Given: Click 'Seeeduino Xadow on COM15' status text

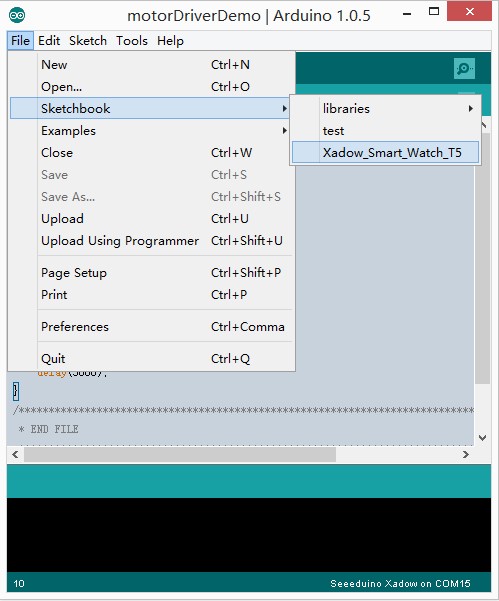Looking at the screenshot, I should click(x=400, y=583).
